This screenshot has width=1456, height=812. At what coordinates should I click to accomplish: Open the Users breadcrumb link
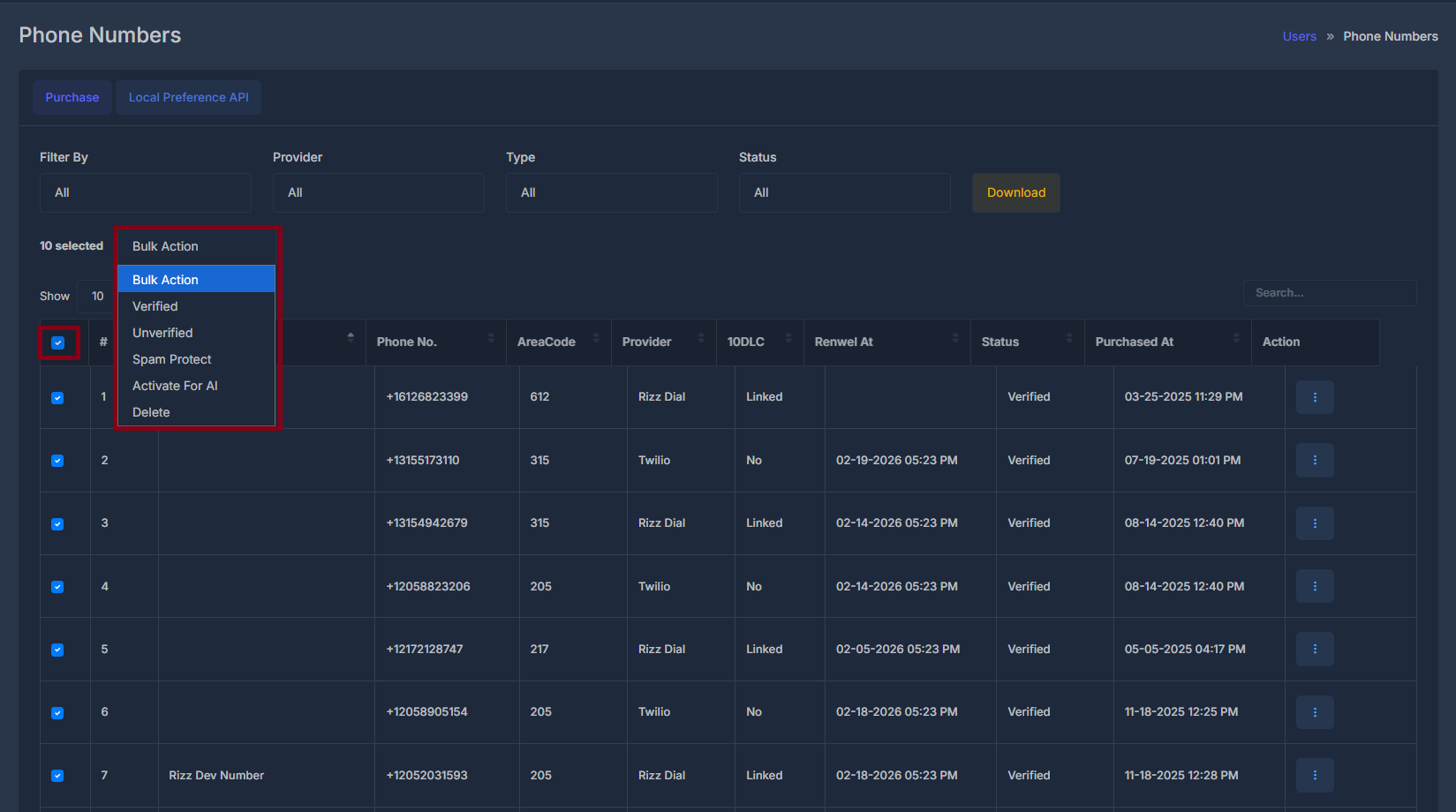click(1299, 36)
